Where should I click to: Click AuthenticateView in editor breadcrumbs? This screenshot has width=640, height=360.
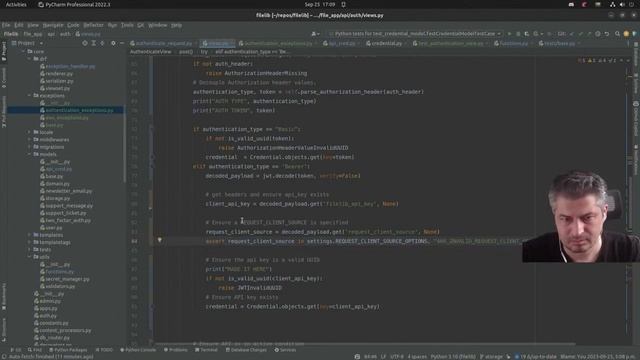150,52
